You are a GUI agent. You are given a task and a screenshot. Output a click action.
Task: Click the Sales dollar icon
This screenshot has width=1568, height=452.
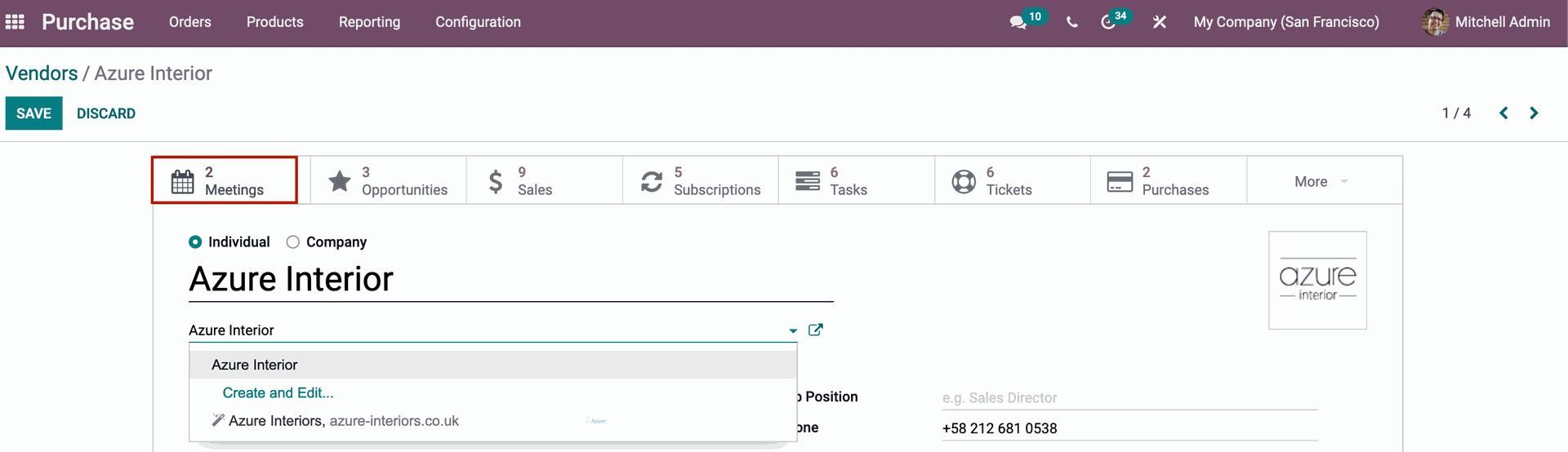click(496, 181)
